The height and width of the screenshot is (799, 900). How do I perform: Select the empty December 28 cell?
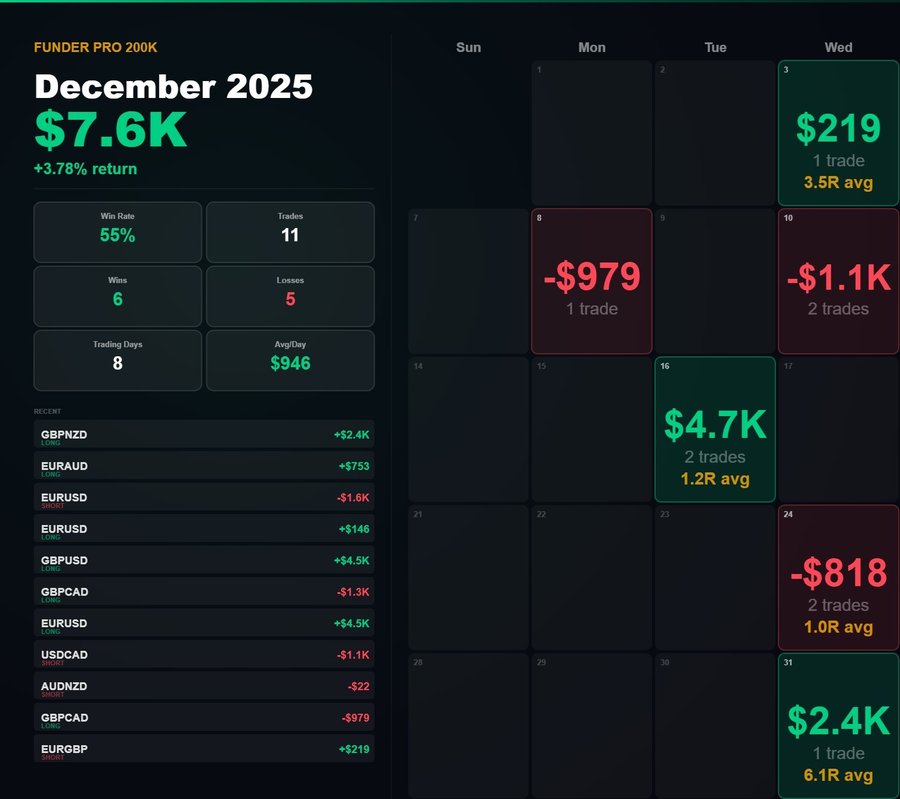468,726
